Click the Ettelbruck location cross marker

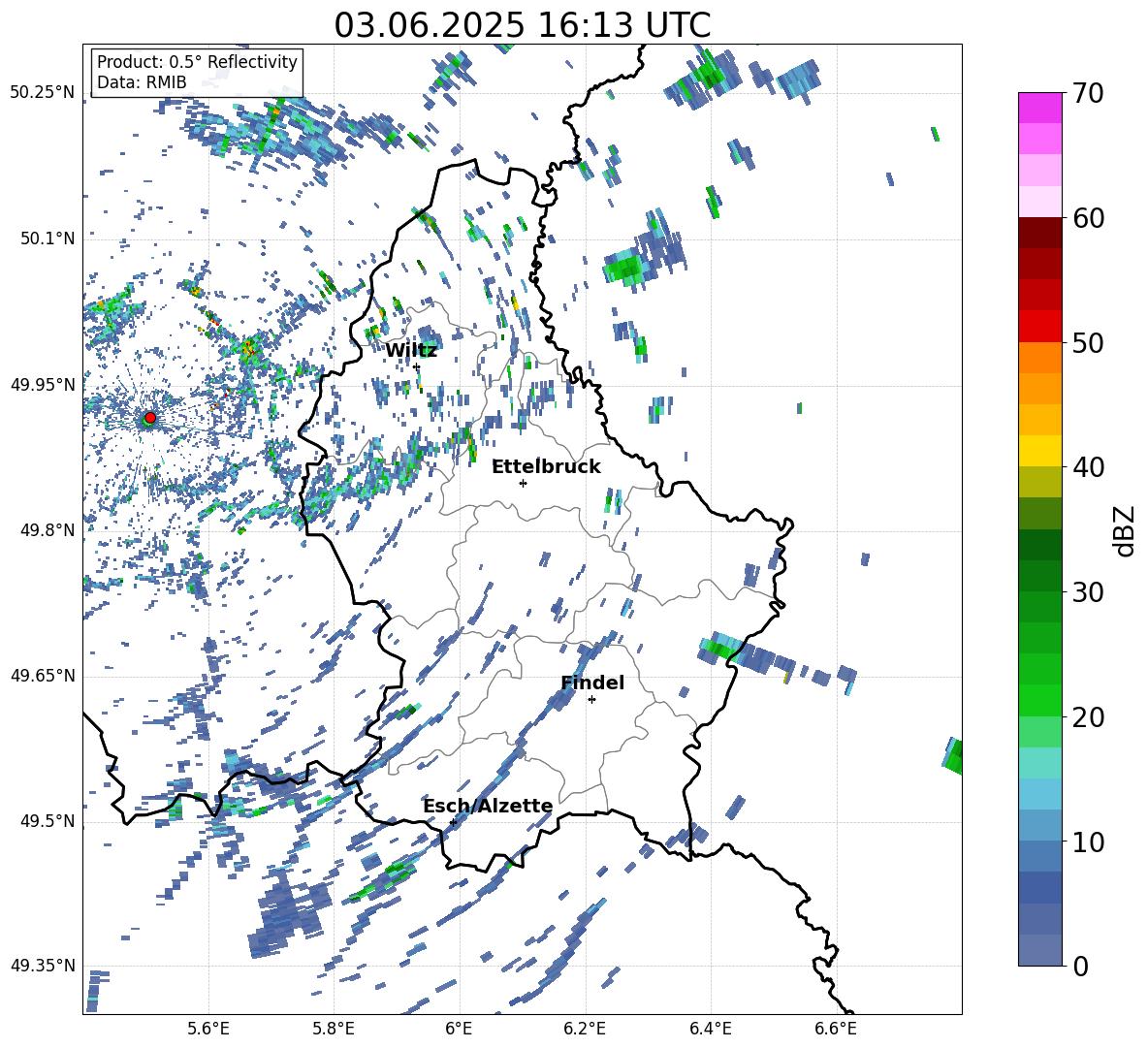[523, 483]
